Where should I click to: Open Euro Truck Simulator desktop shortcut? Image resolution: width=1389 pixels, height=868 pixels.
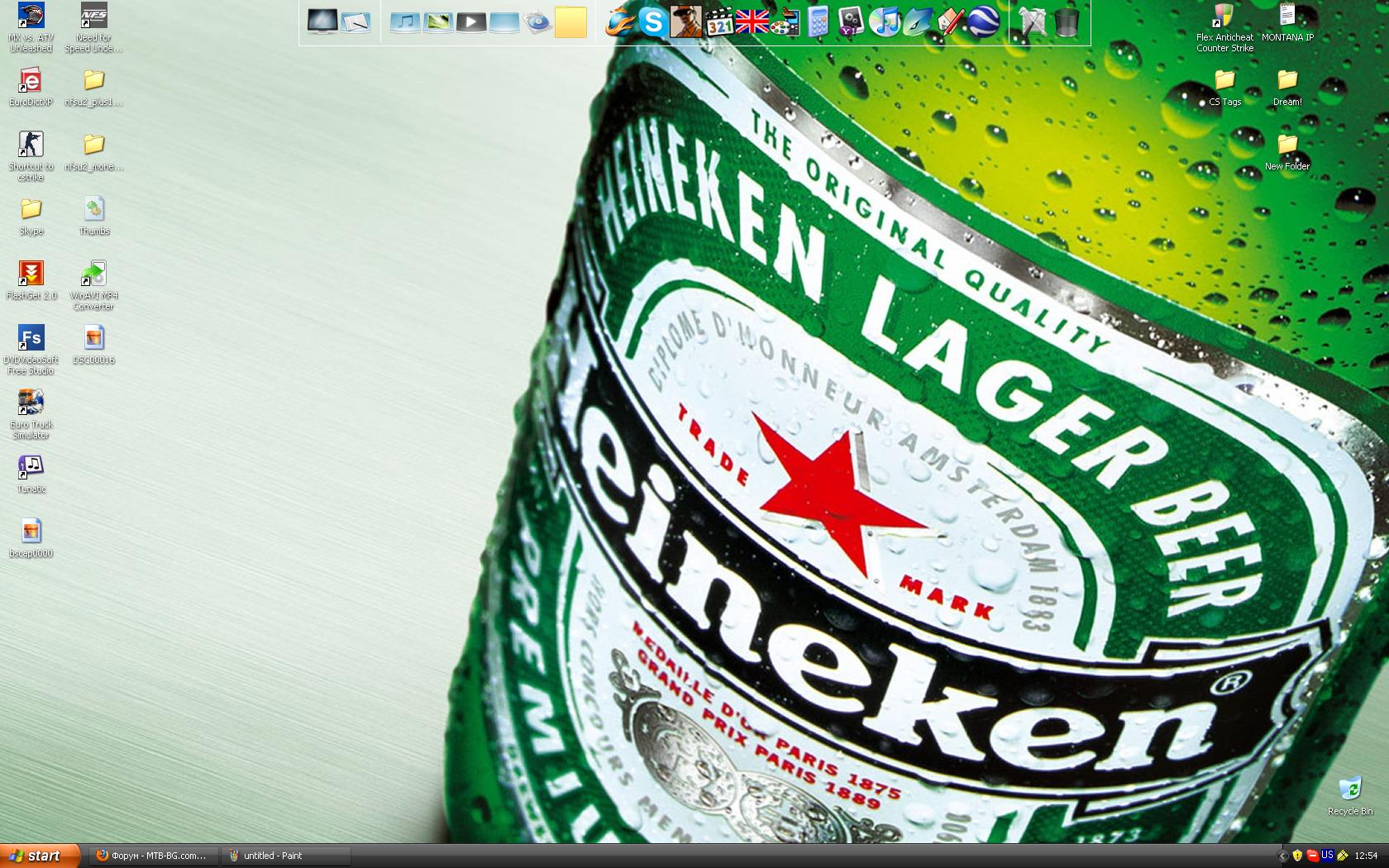(x=31, y=413)
